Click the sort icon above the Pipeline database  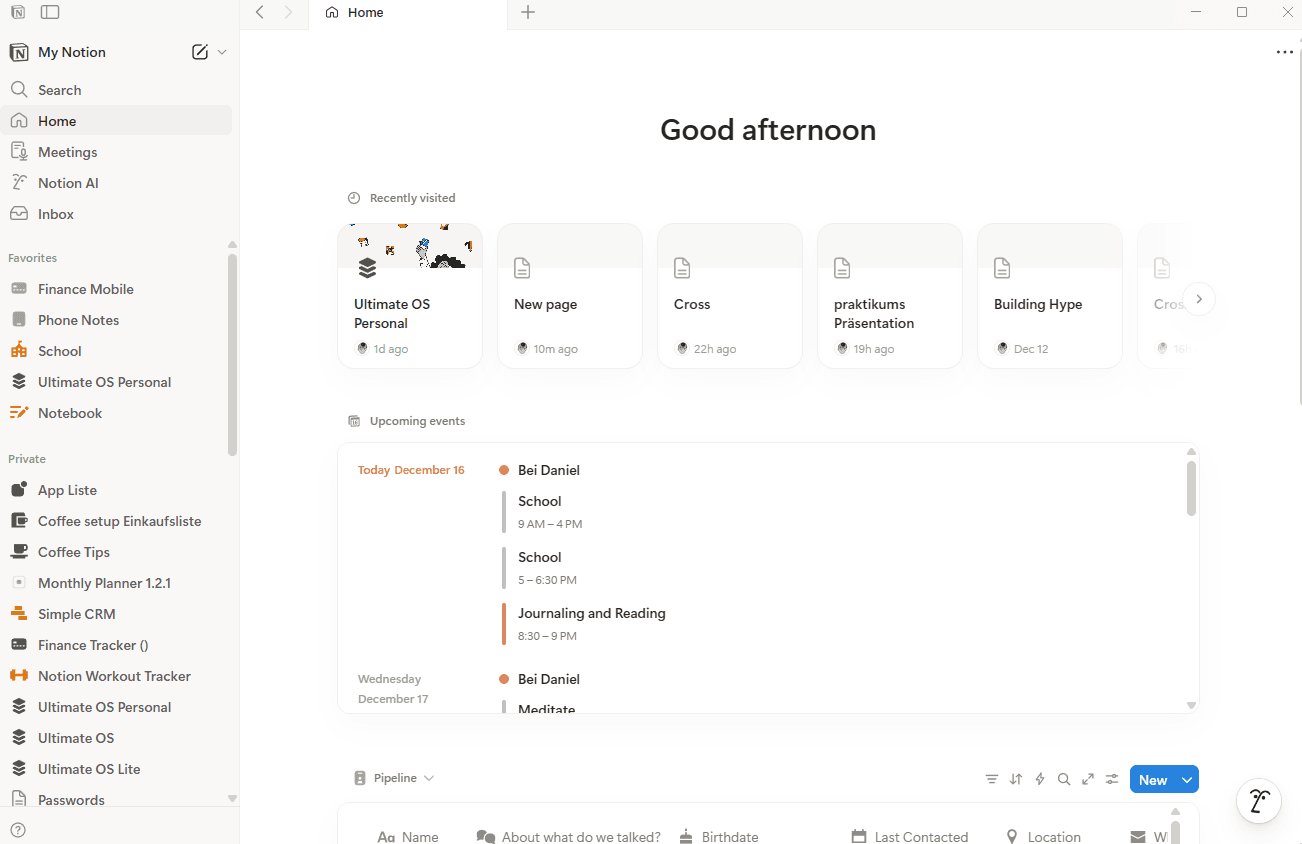(x=1016, y=778)
